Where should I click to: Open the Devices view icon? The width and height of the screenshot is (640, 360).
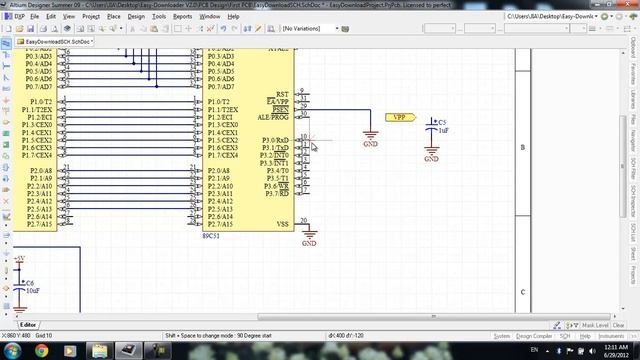point(67,29)
